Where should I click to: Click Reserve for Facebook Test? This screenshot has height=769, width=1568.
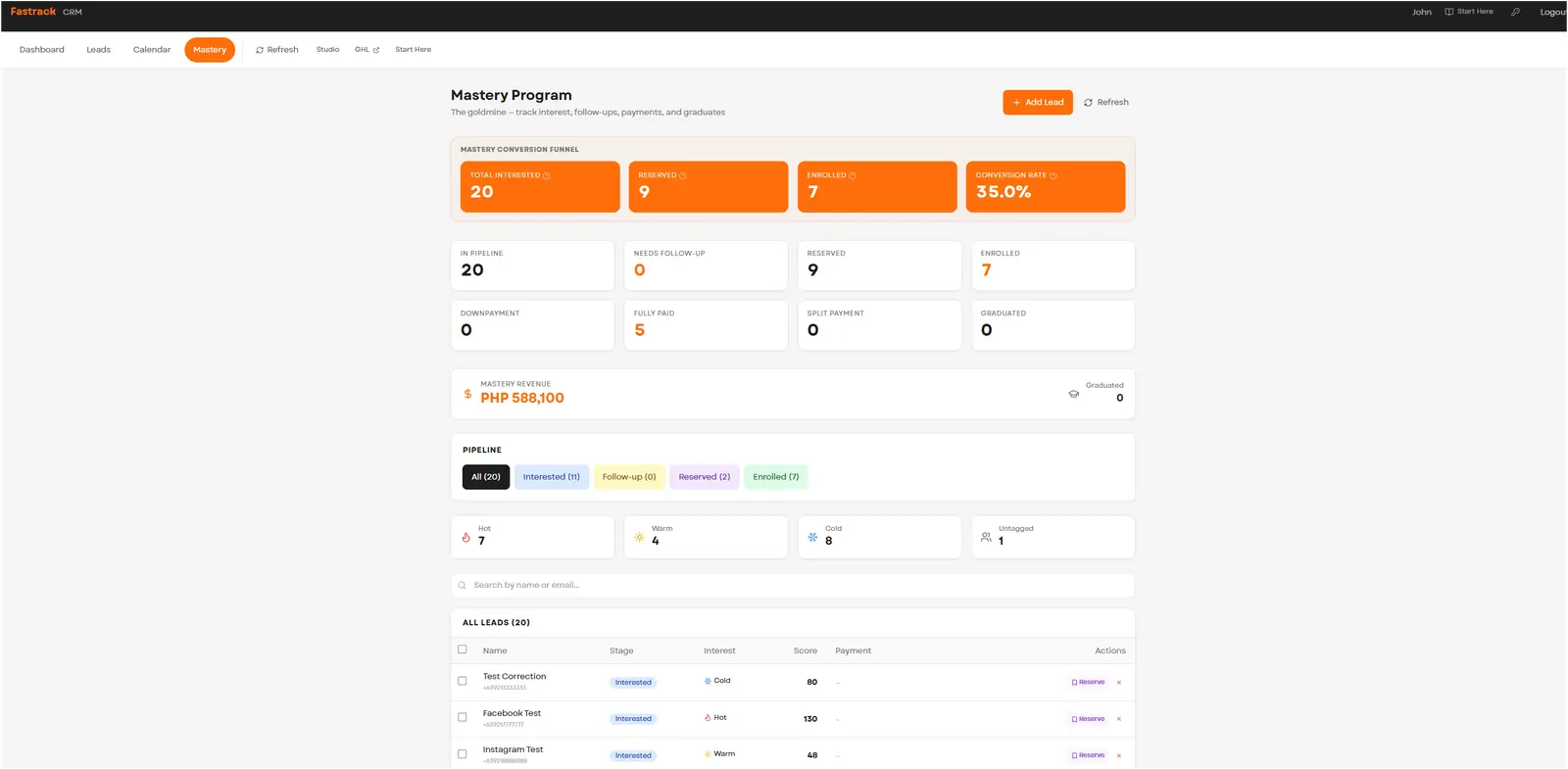pos(1088,719)
